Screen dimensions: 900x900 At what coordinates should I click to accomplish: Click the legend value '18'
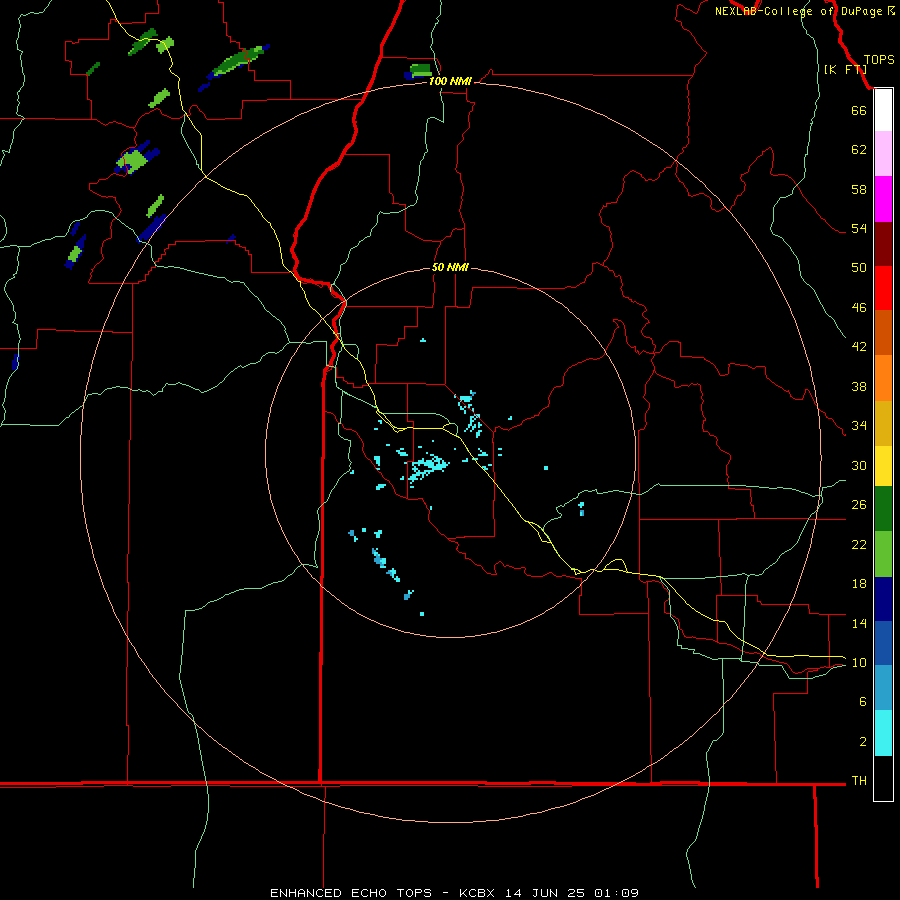click(x=859, y=584)
